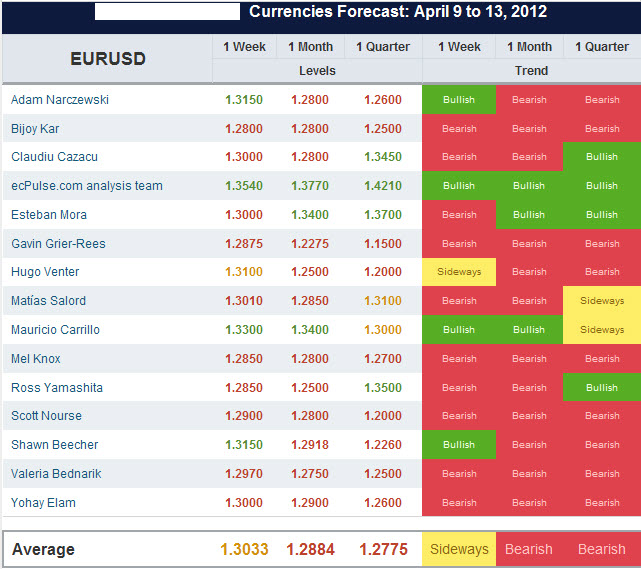The width and height of the screenshot is (641, 569).
Task: Open Adam Narczewski analyst link
Action: [x=60, y=100]
